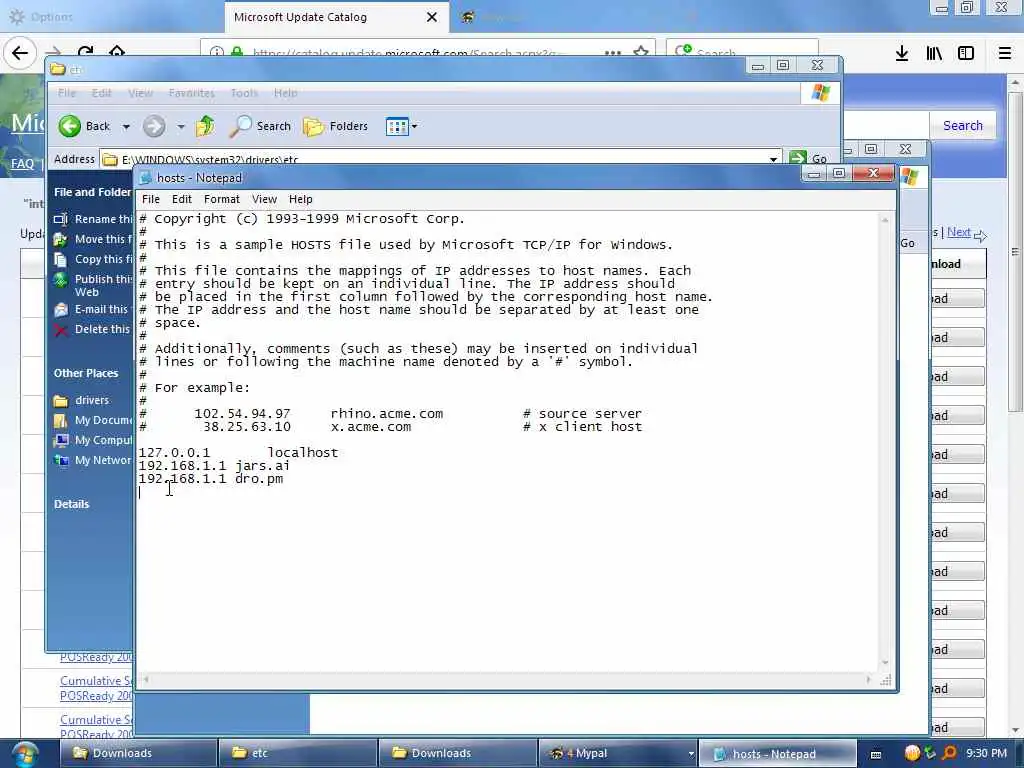Click the FAQ link on catalog page
This screenshot has height=768, width=1024.
click(22, 164)
